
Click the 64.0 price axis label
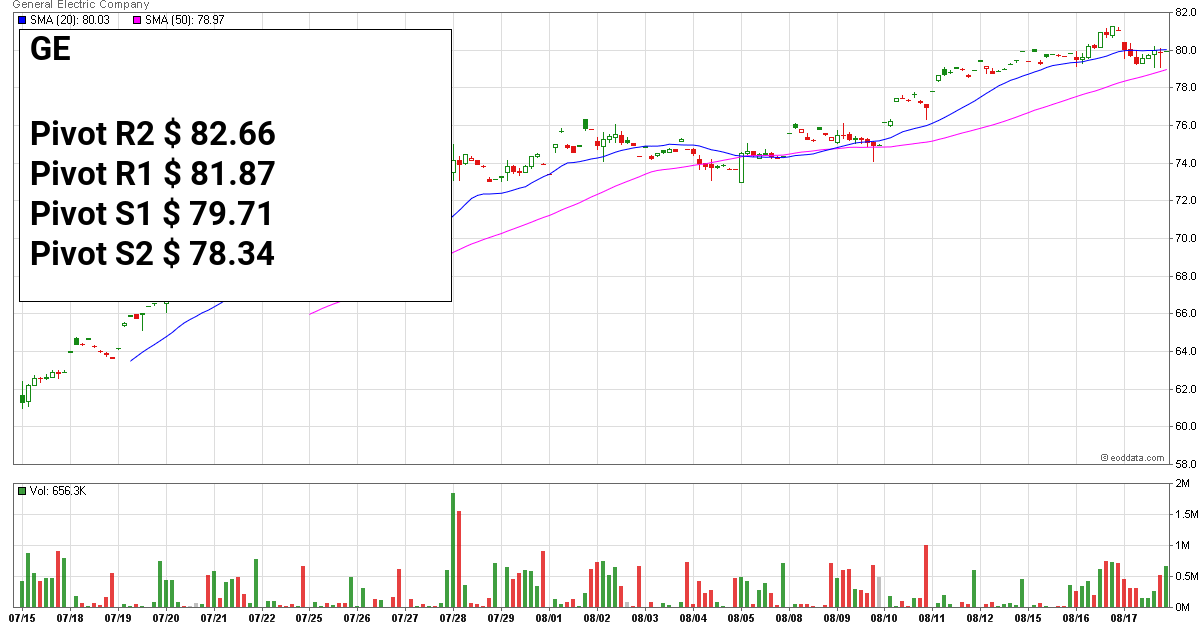coord(1185,352)
